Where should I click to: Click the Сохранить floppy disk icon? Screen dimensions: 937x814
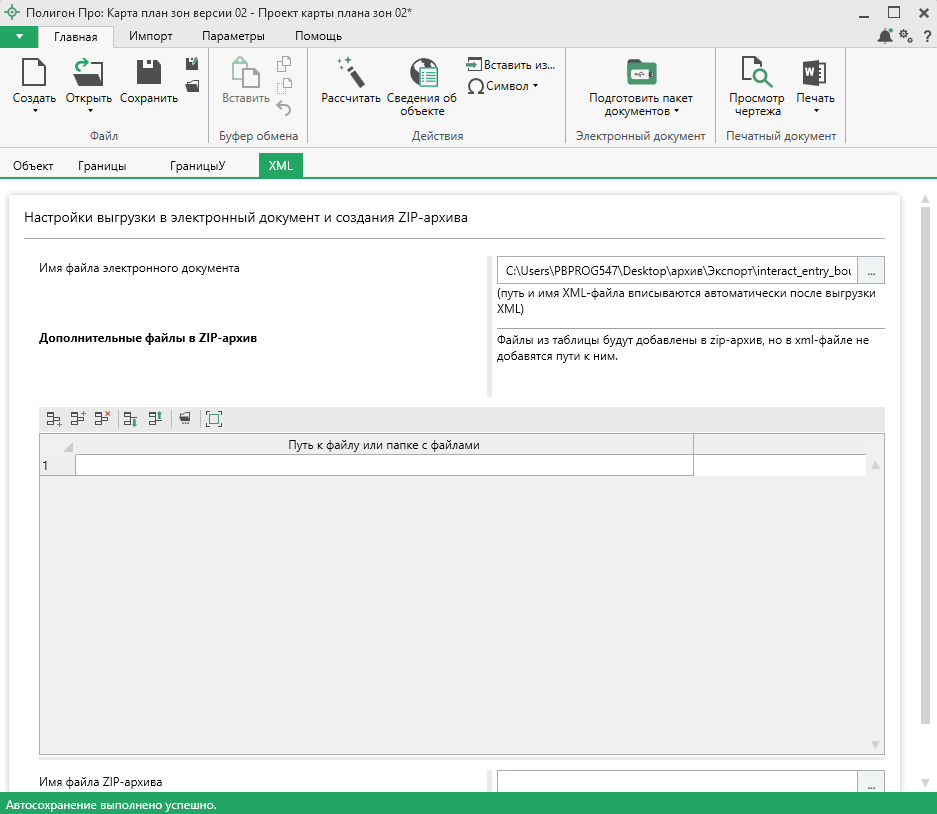tap(149, 72)
